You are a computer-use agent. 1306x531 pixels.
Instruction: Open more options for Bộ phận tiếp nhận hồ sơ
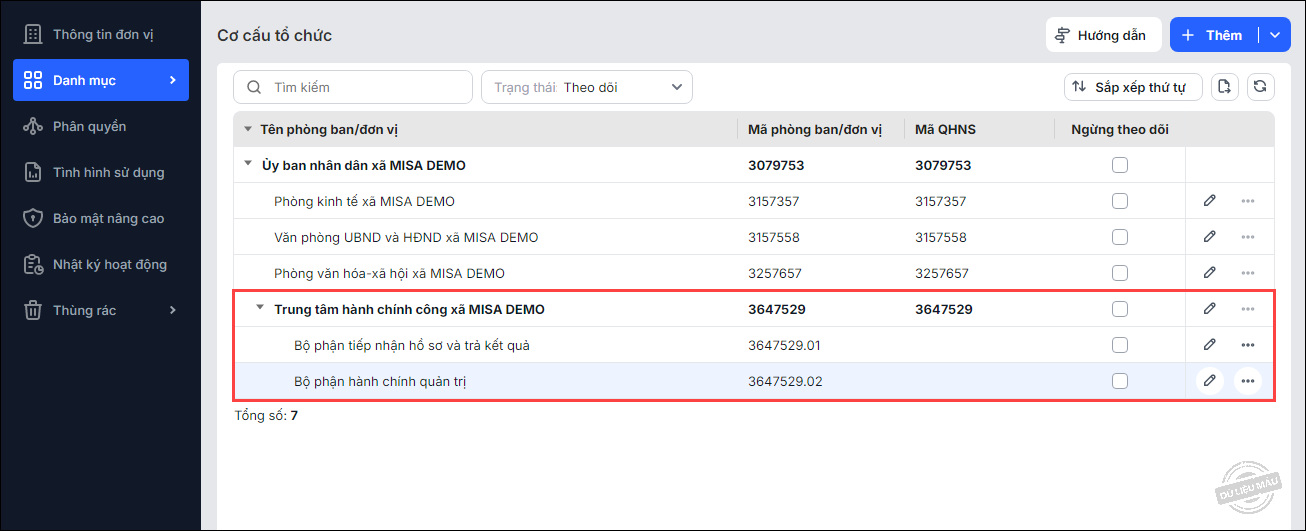pyautogui.click(x=1247, y=345)
